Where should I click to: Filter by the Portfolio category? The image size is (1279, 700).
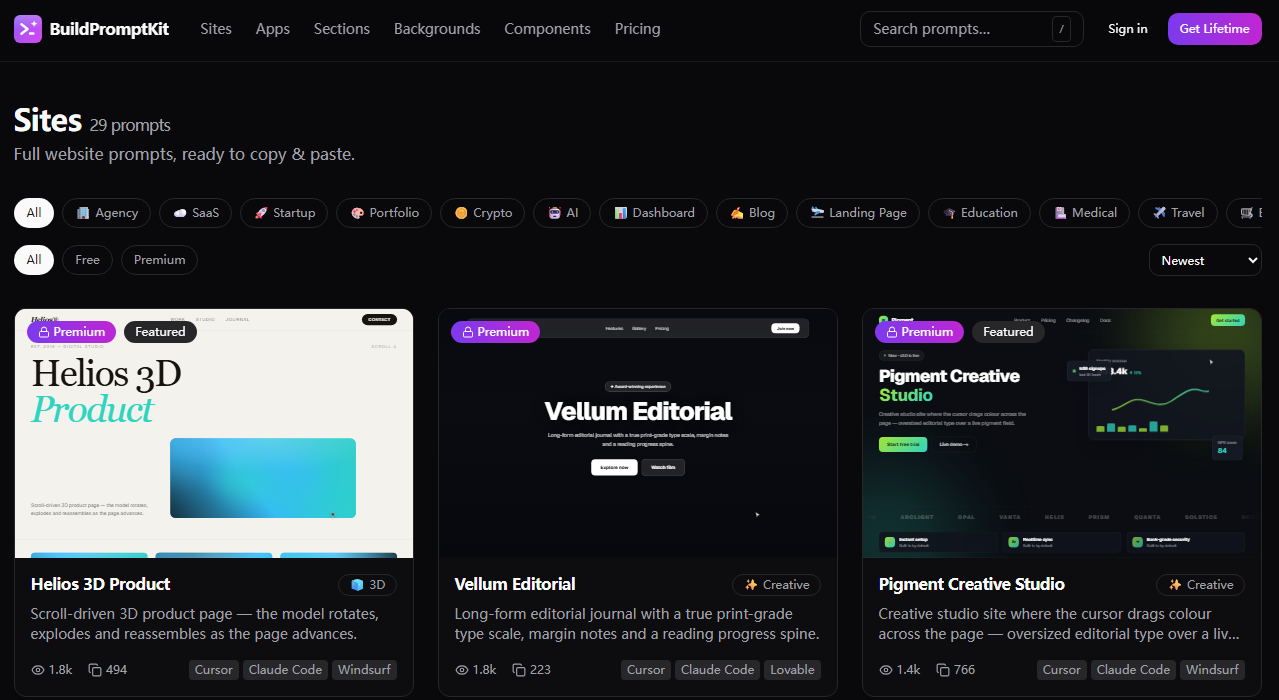coord(384,213)
